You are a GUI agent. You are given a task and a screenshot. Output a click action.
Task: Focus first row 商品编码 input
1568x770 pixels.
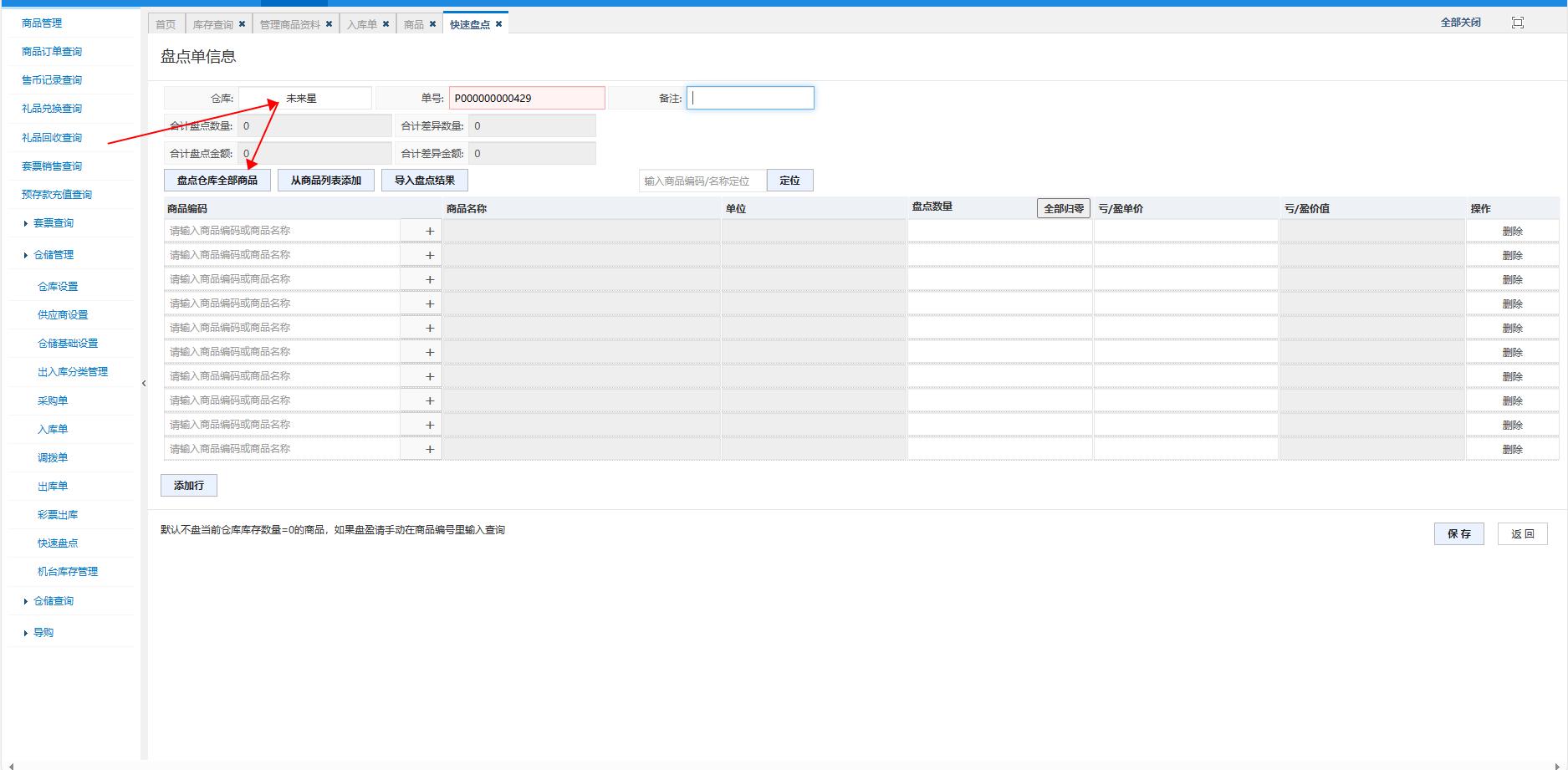[283, 231]
